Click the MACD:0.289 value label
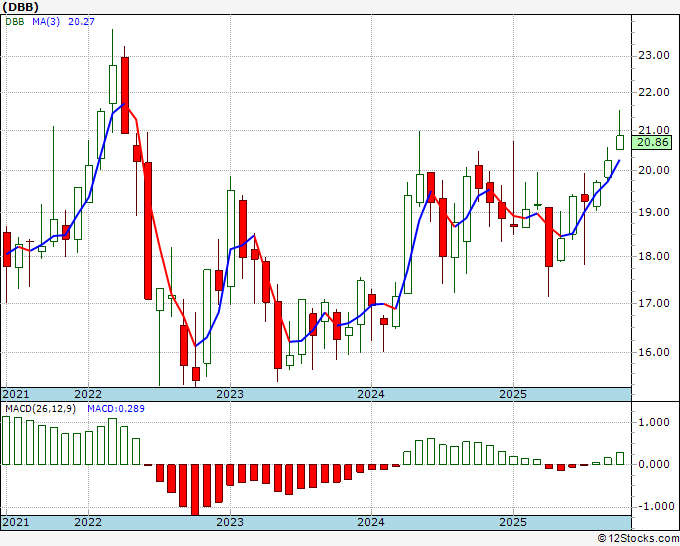 pyautogui.click(x=116, y=409)
